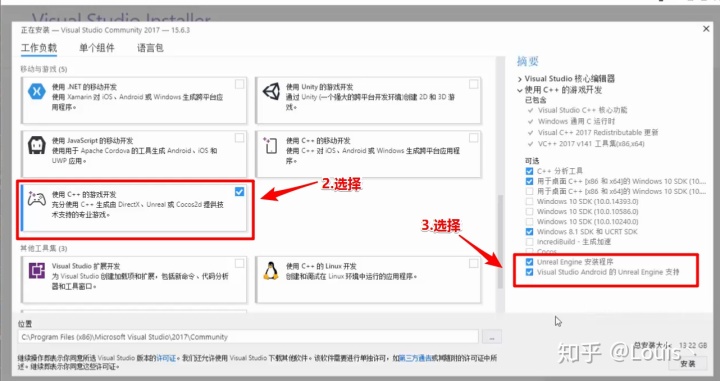
Task: Open the 许可证 license link
Action: (x=166, y=358)
